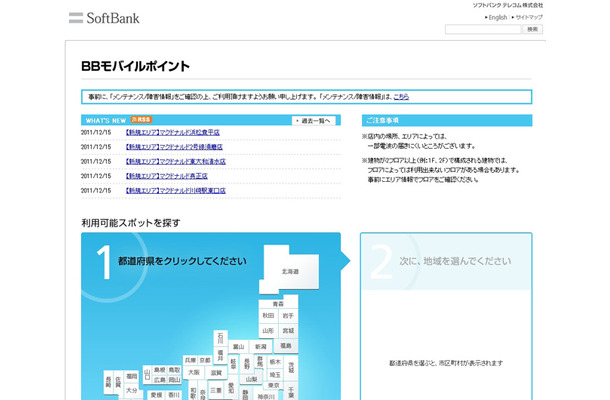Choose 鳥取 prefecture tile
The width and height of the screenshot is (610, 400).
tap(174, 370)
